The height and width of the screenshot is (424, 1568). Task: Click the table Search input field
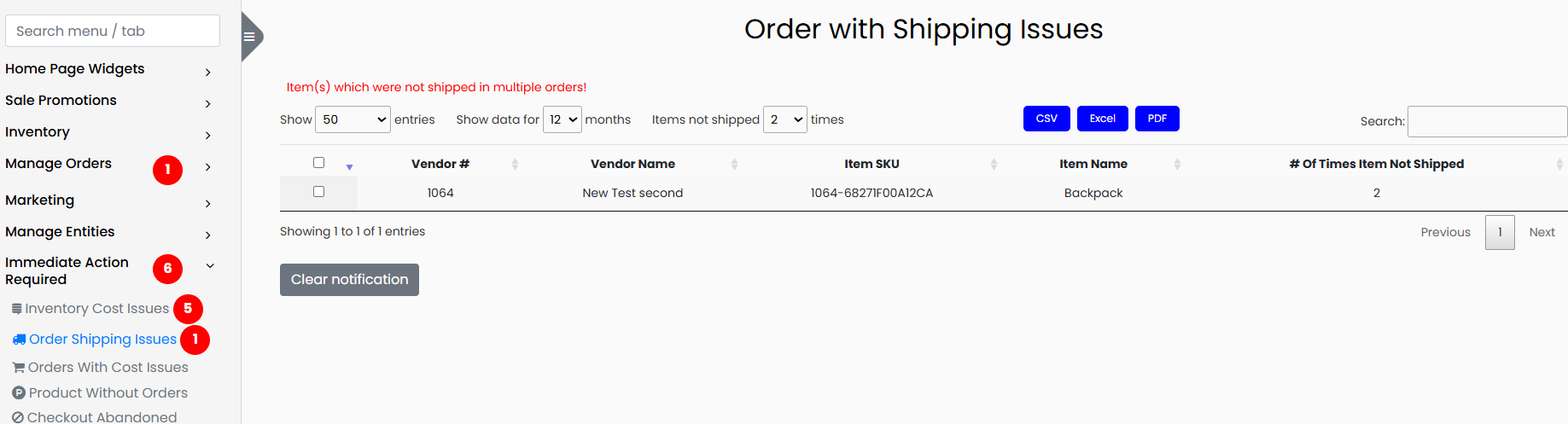(x=1486, y=121)
